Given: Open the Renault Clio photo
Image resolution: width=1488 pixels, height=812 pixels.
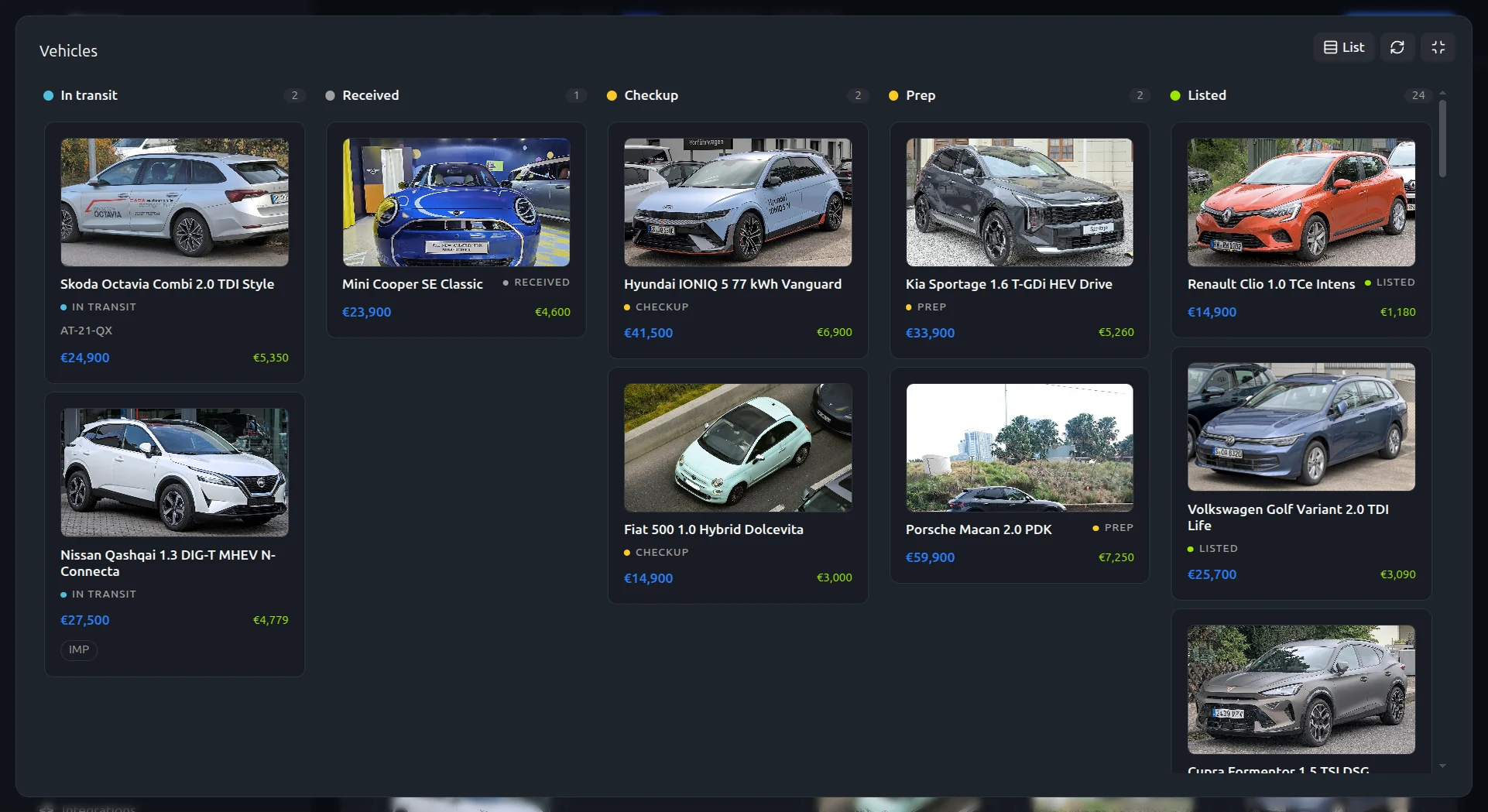Looking at the screenshot, I should (1301, 202).
